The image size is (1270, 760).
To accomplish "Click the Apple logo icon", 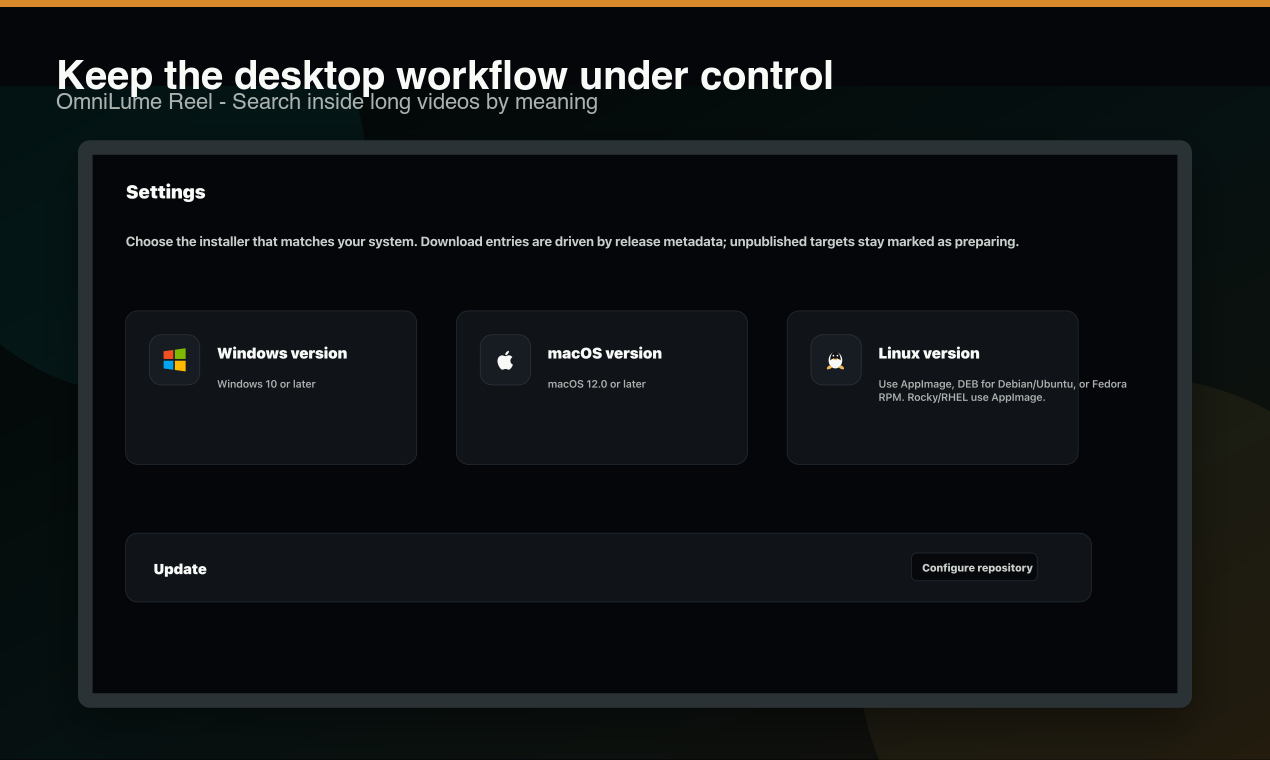I will coord(505,360).
